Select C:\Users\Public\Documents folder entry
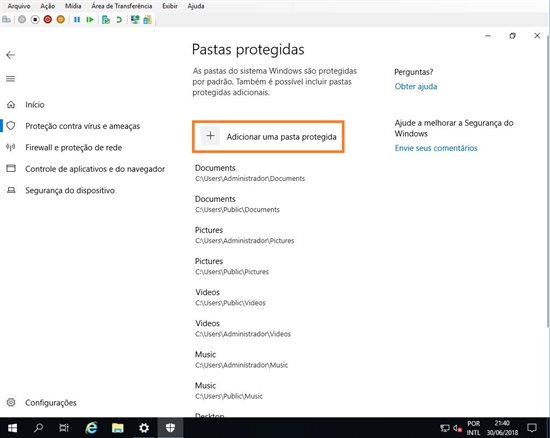Screen dimensions: 550x438 click(237, 204)
